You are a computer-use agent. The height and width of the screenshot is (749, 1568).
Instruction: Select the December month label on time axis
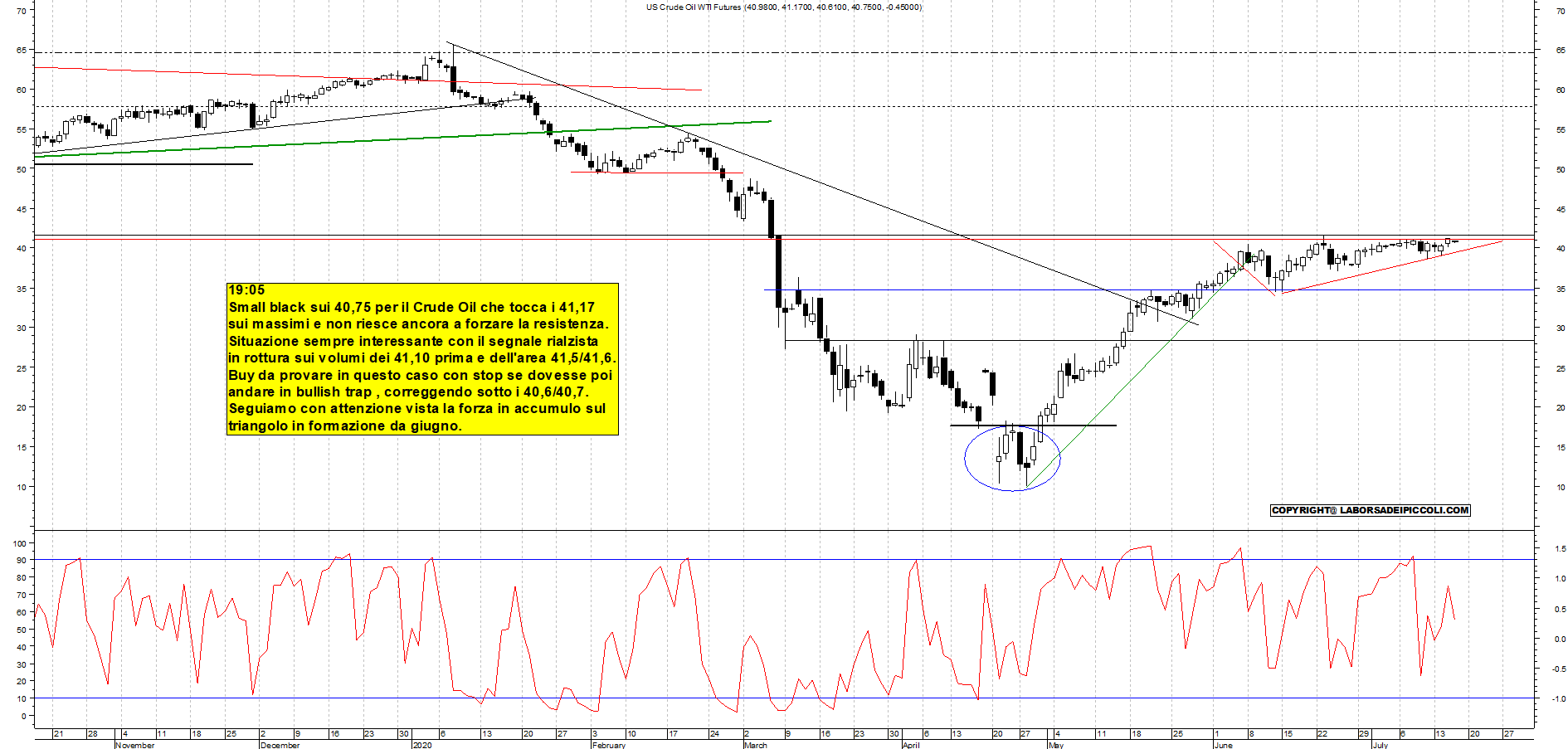[280, 745]
